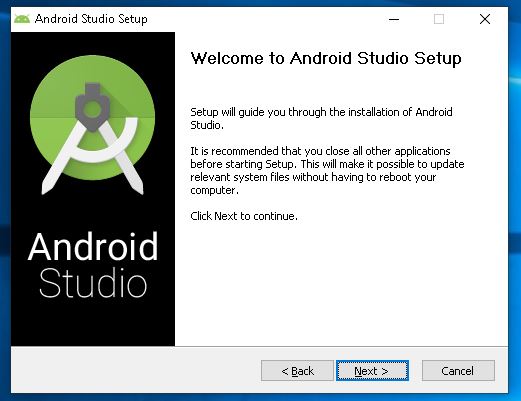Click the gray hinge atop the compass logo

tap(92, 107)
